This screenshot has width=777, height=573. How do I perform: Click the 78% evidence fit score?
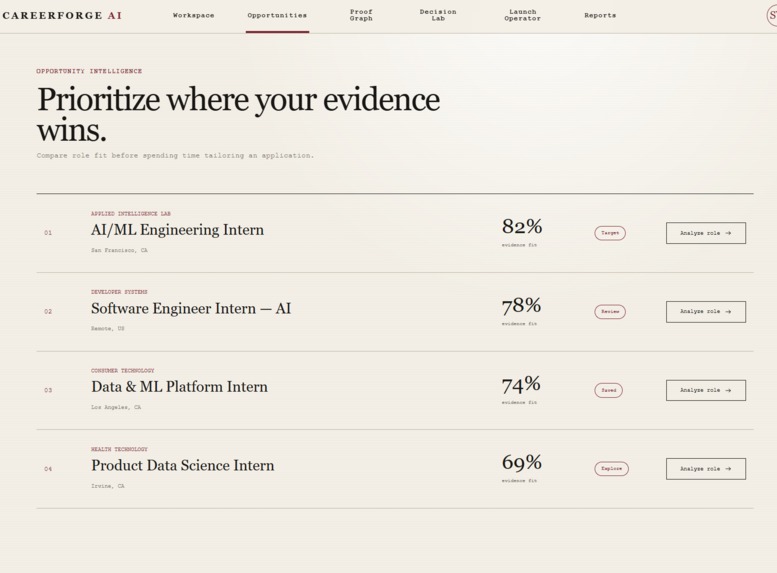point(521,305)
